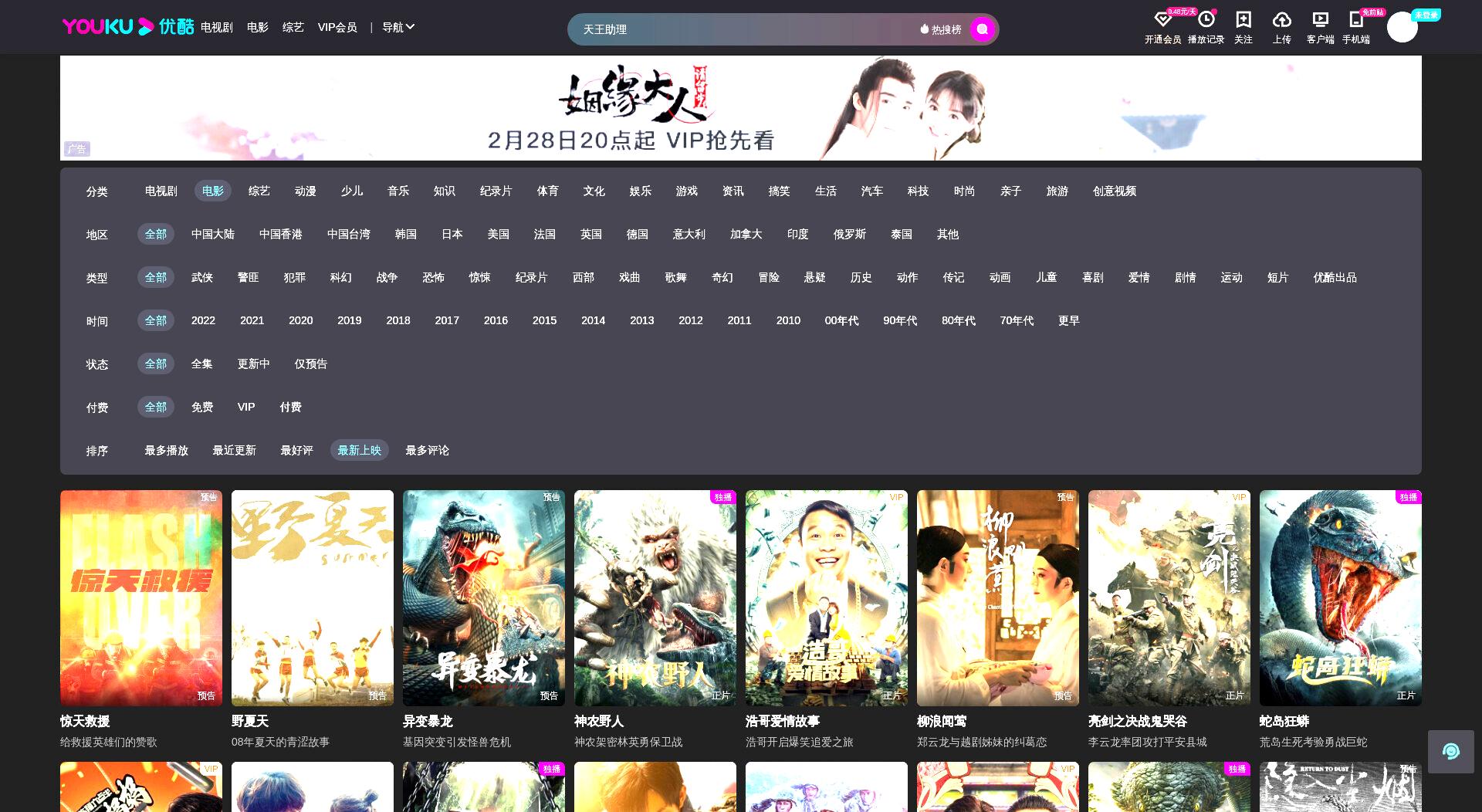The width and height of the screenshot is (1482, 812).
Task: Click the 关注 follow icon
Action: pyautogui.click(x=1243, y=19)
